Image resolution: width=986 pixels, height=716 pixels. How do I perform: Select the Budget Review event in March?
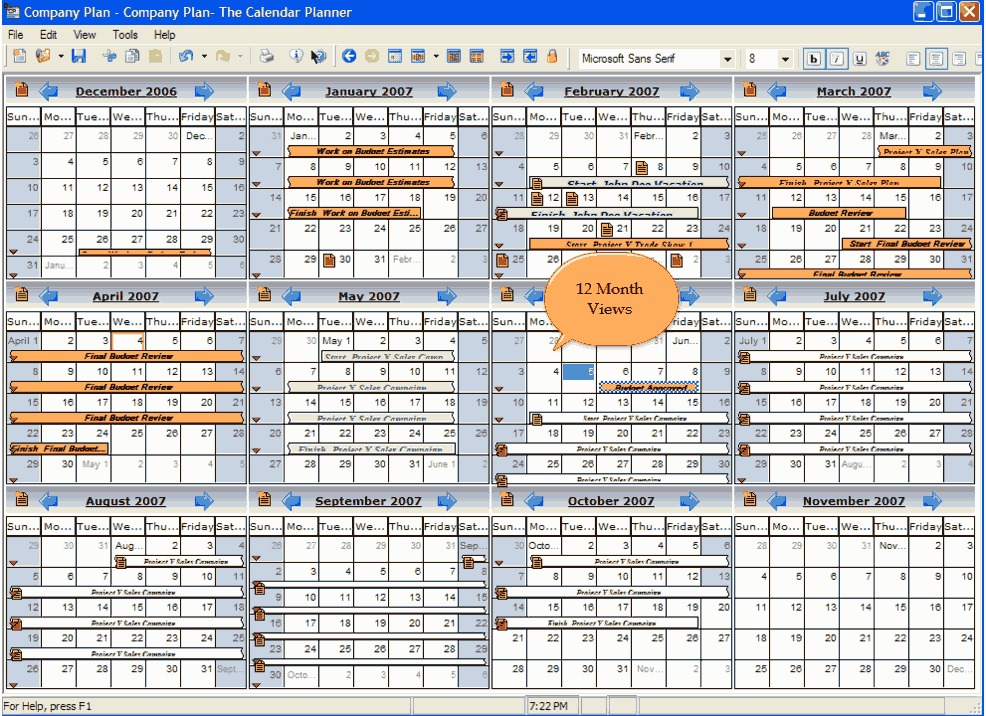[840, 213]
